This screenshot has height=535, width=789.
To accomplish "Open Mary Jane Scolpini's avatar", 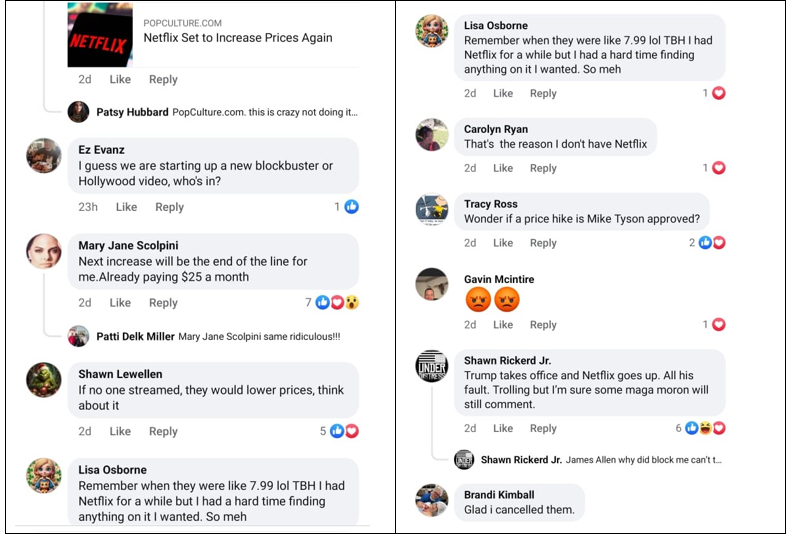I will tap(44, 251).
